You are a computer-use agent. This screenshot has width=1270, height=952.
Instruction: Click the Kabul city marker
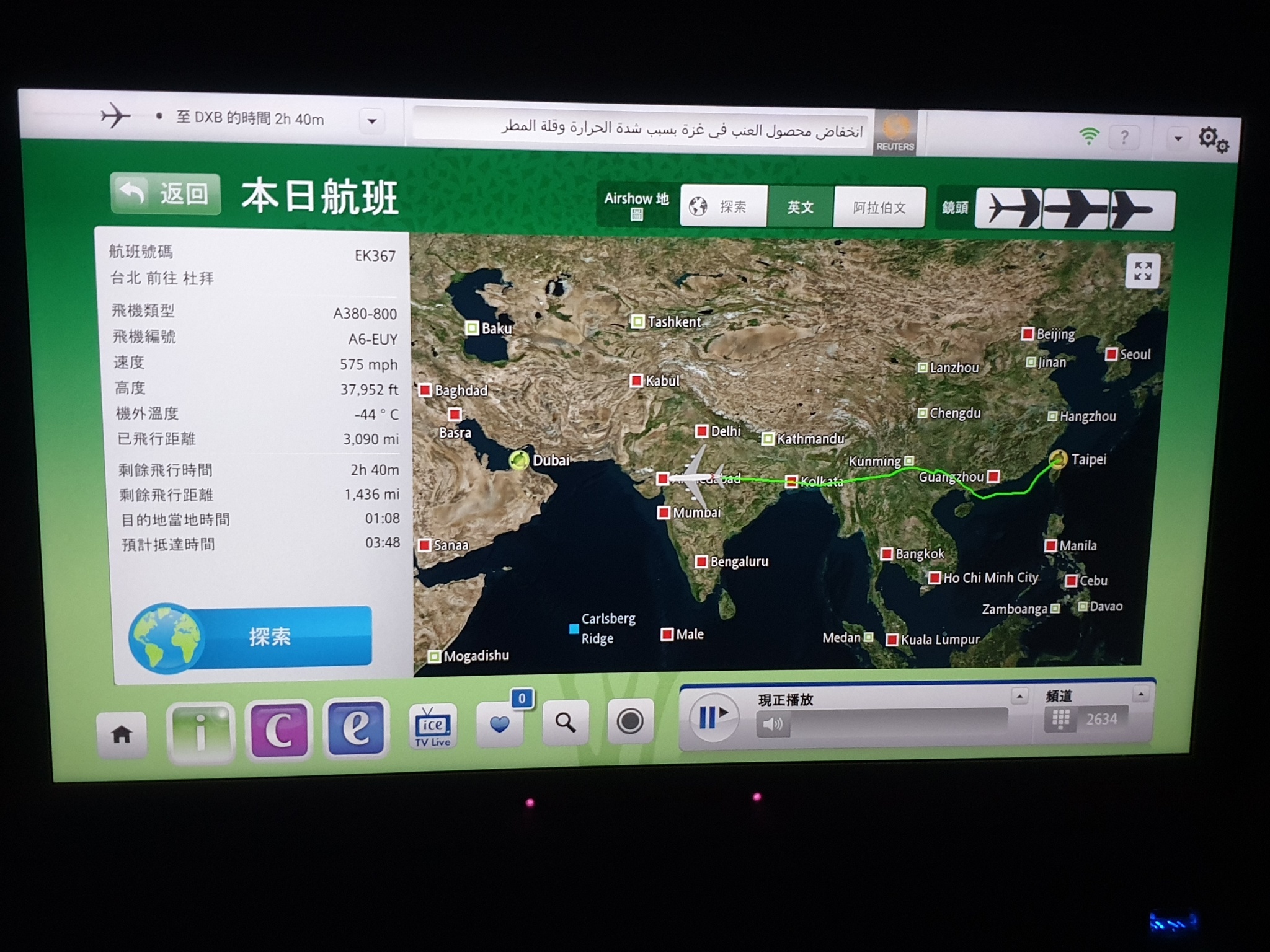[x=636, y=380]
